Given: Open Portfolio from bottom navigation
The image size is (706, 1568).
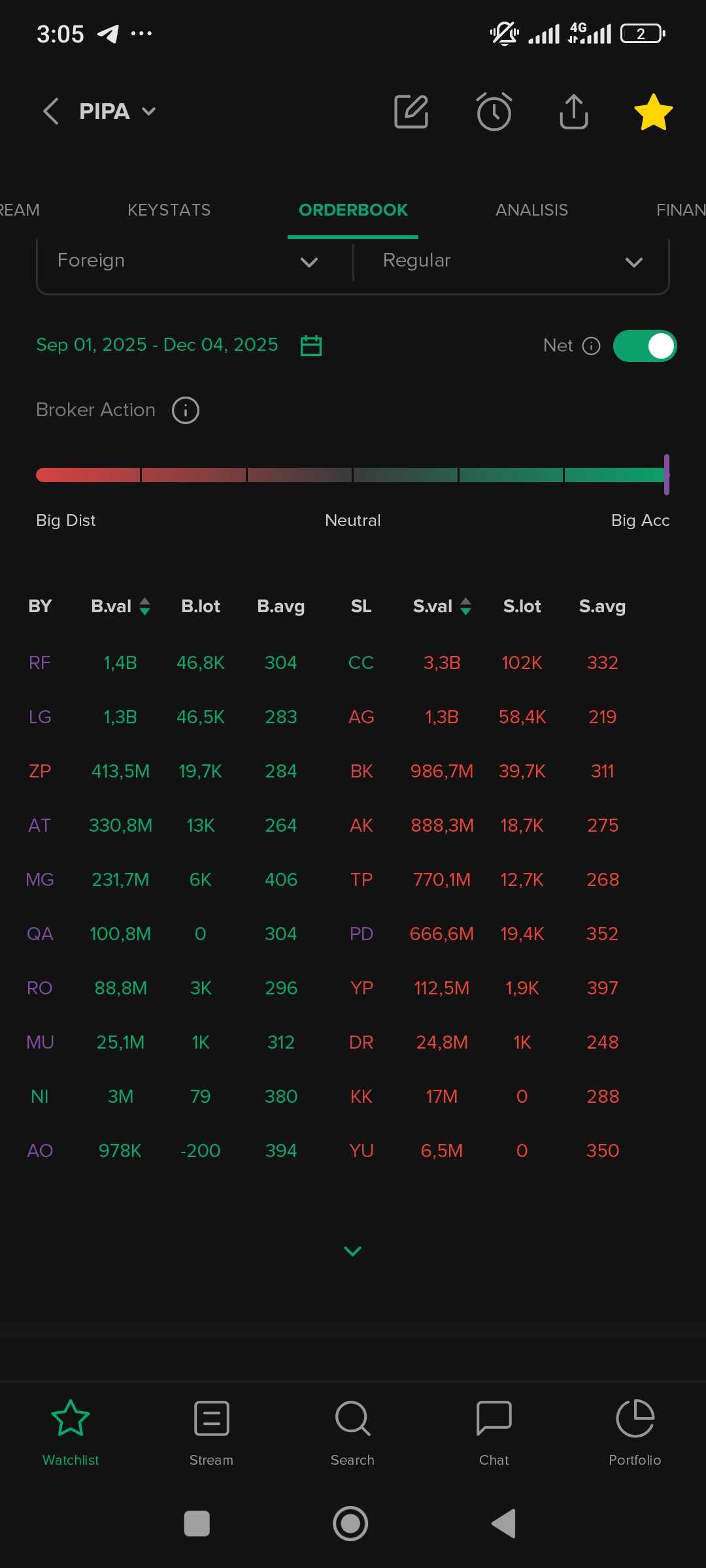Looking at the screenshot, I should 635,1432.
